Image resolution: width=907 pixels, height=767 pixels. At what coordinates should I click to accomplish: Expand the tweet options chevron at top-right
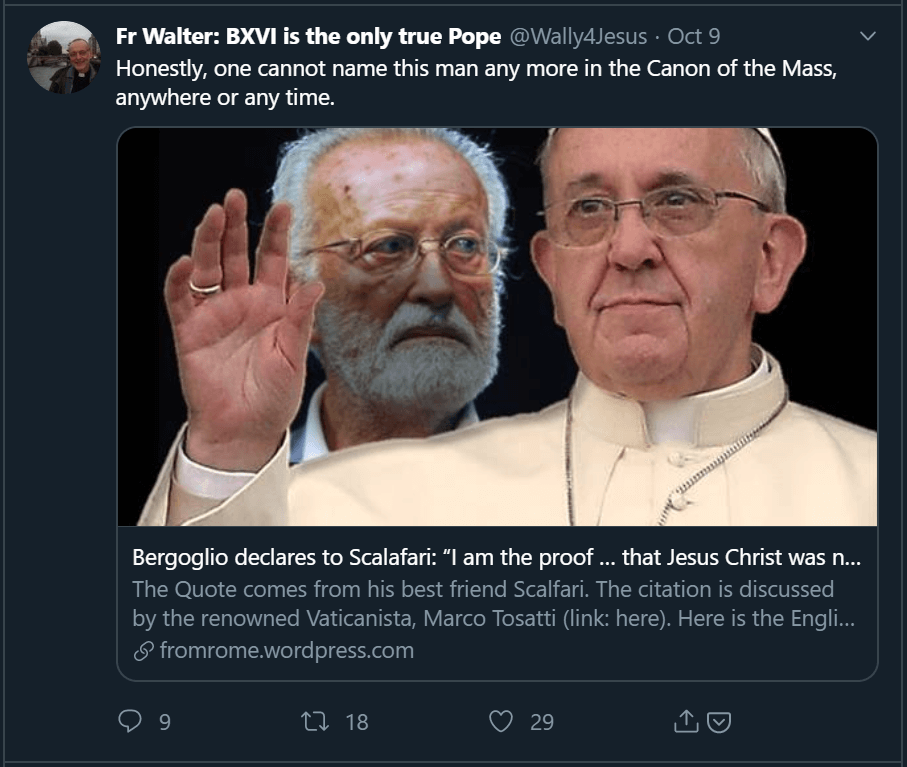pyautogui.click(x=868, y=36)
